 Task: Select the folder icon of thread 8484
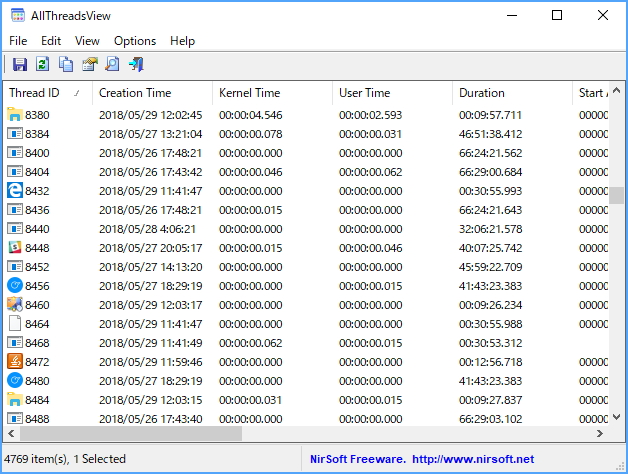15,399
